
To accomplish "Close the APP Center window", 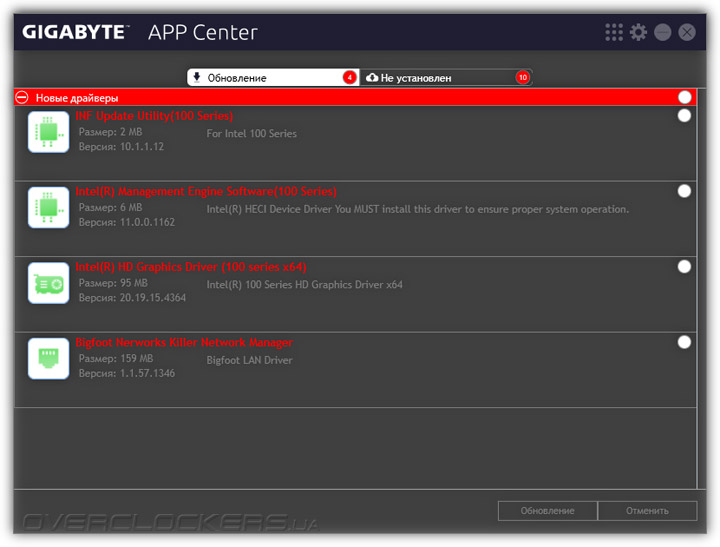I will (x=687, y=32).
